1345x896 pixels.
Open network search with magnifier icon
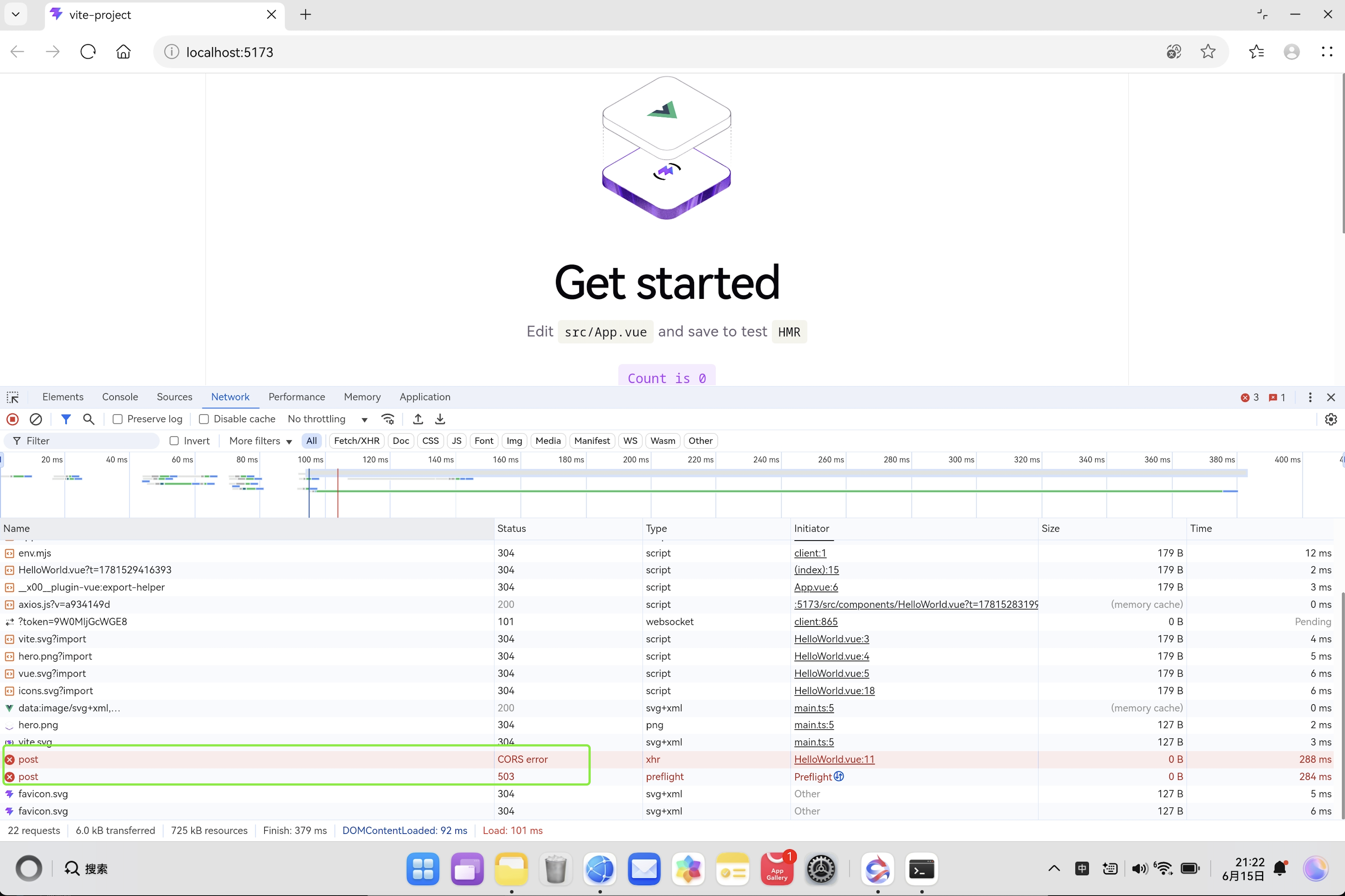[x=88, y=419]
